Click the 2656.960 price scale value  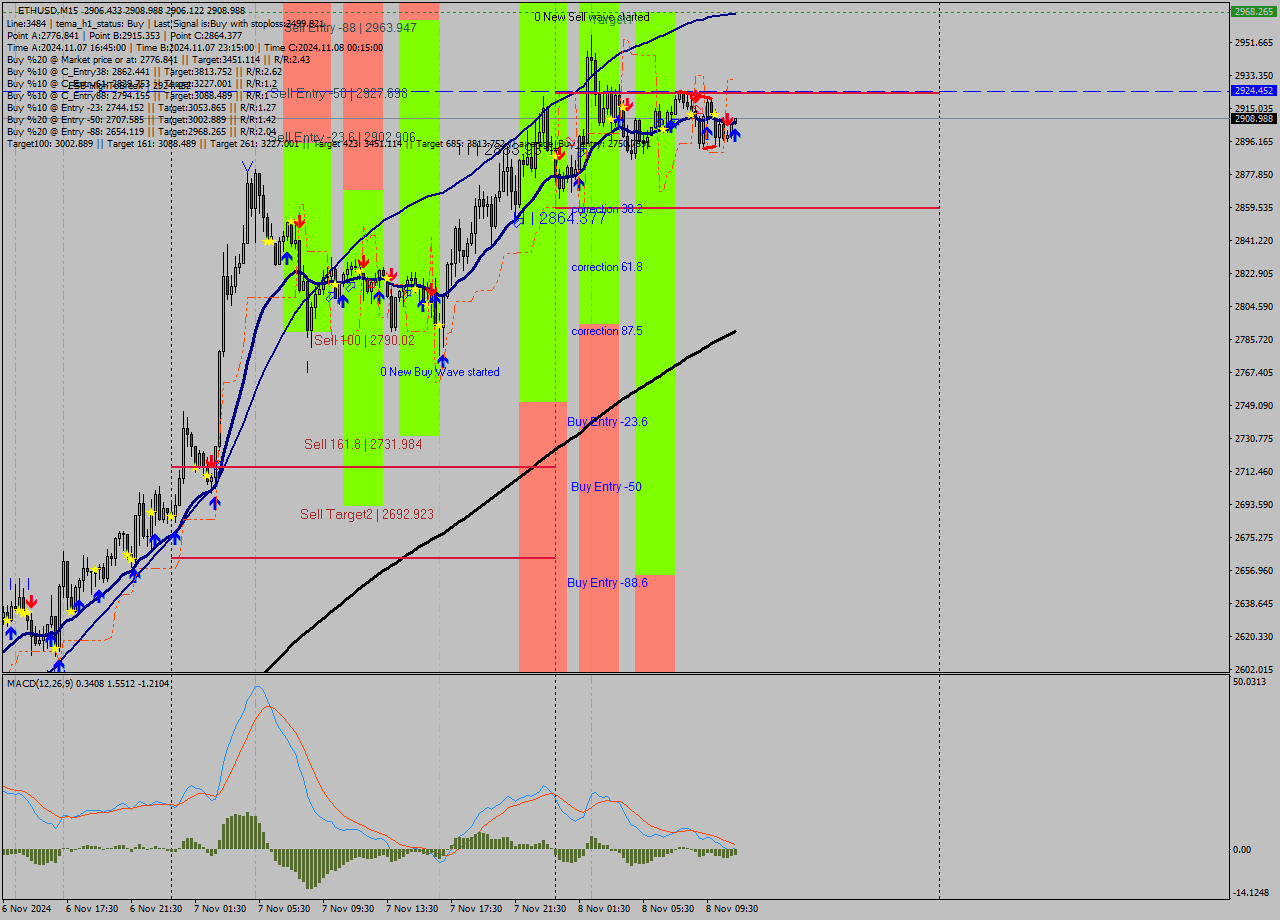pyautogui.click(x=1254, y=570)
